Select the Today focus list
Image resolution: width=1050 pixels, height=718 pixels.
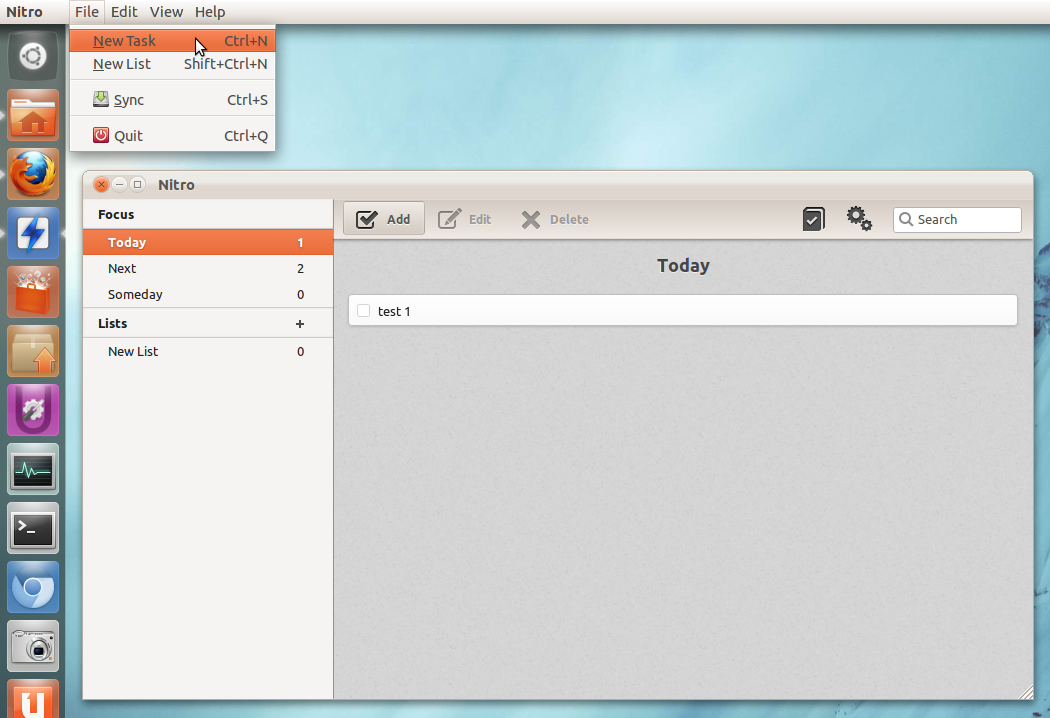point(208,242)
